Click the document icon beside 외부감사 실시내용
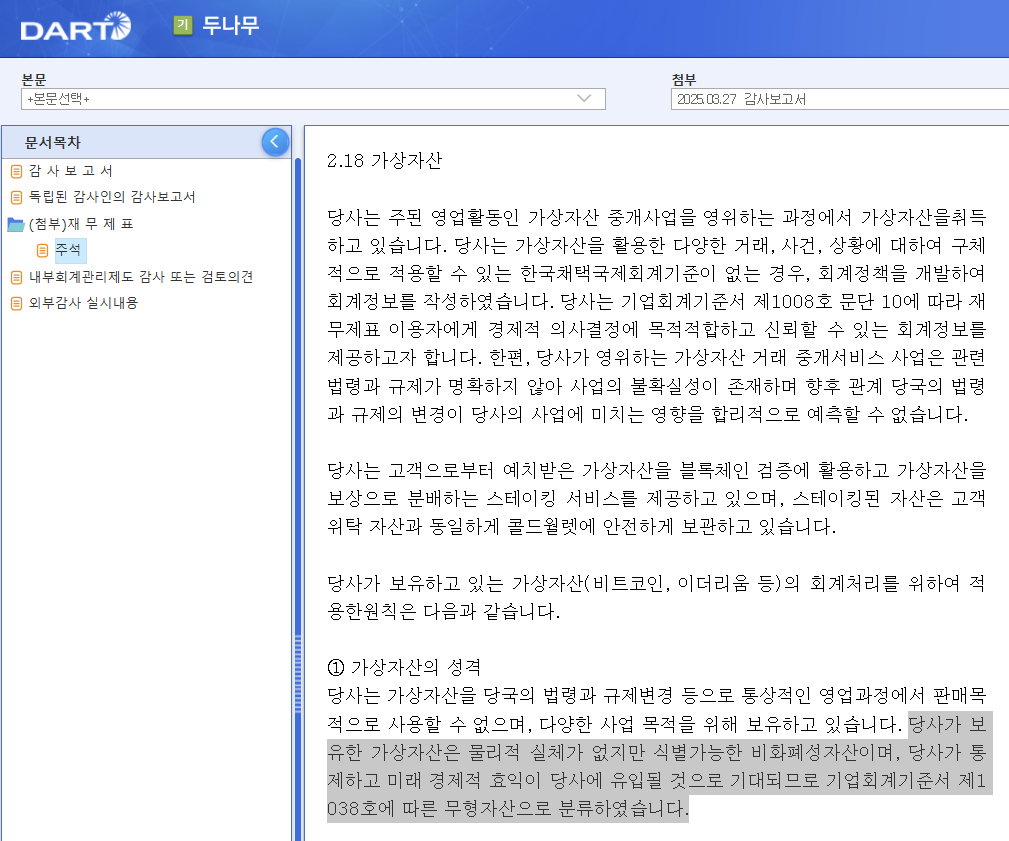This screenshot has width=1009, height=841. 17,302
